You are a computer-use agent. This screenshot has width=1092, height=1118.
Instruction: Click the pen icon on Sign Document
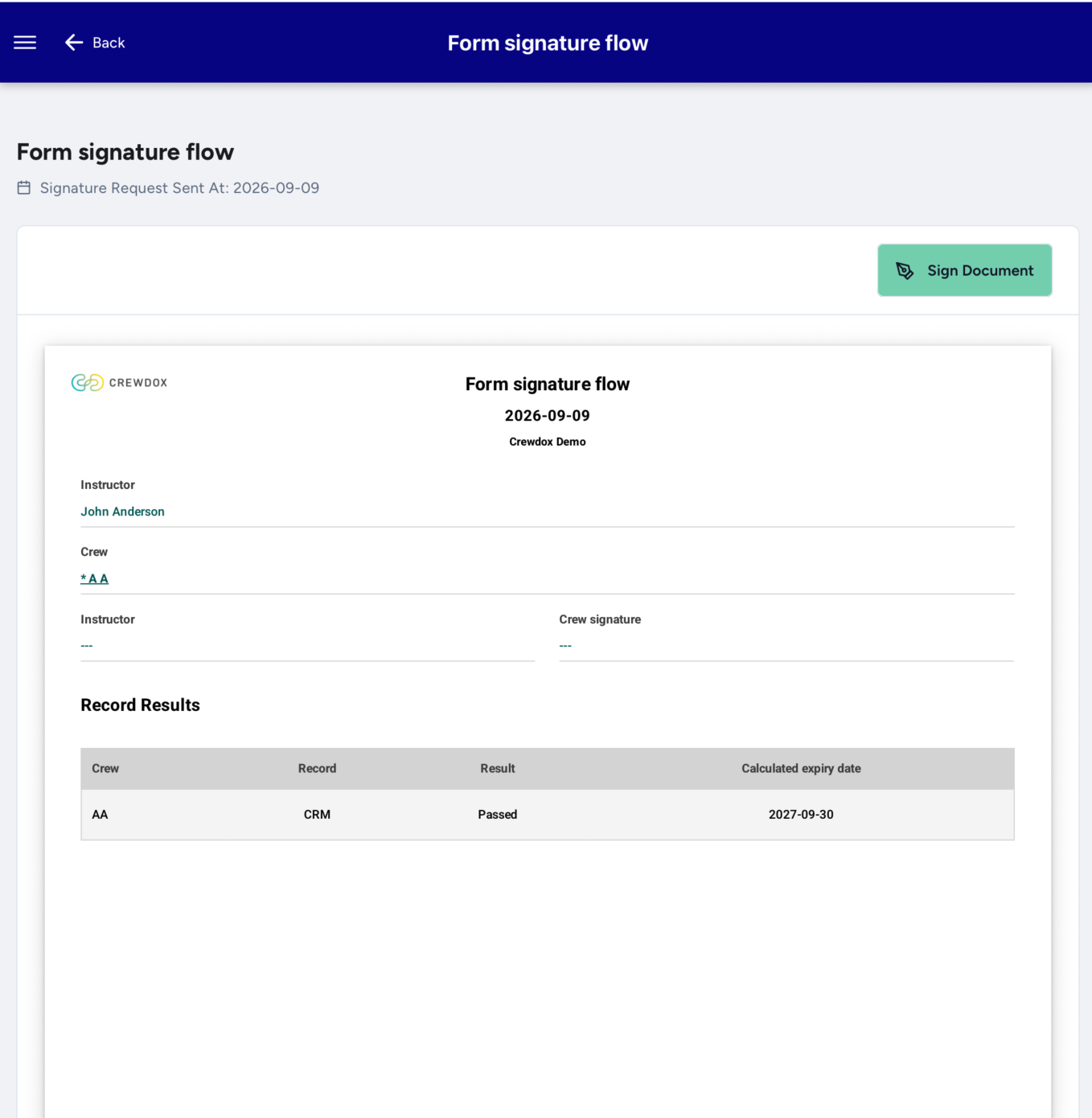point(905,271)
